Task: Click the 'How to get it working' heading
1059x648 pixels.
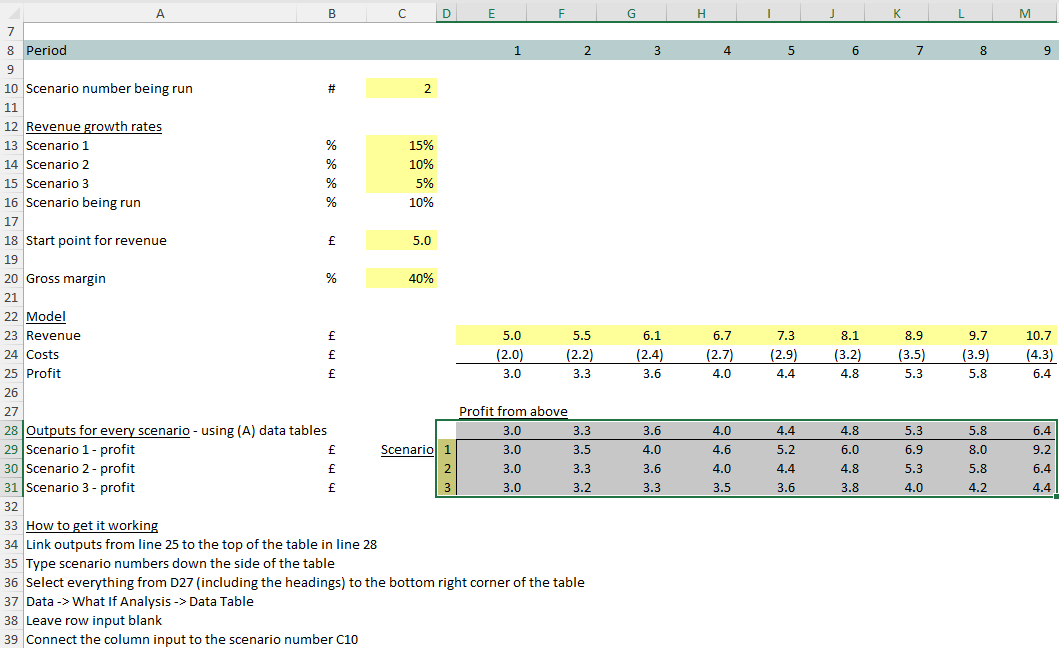Action: pos(92,526)
